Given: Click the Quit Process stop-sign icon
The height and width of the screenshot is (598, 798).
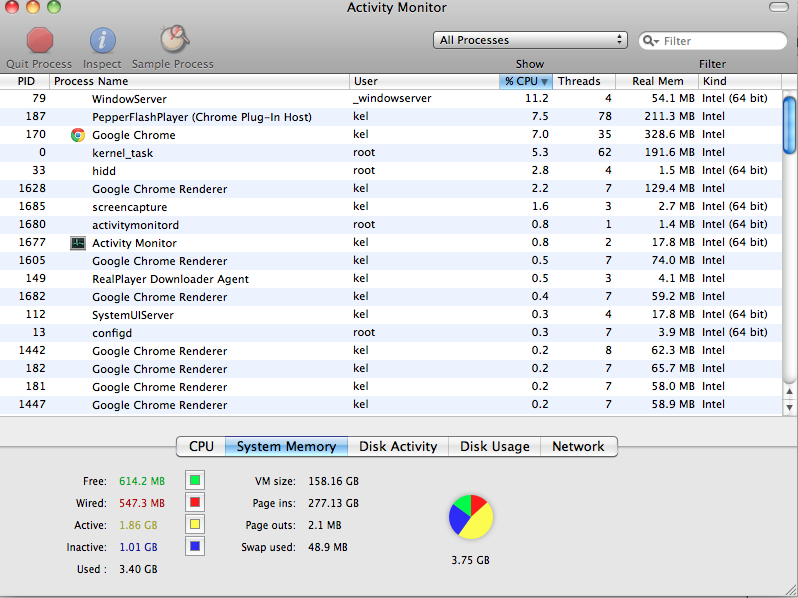Looking at the screenshot, I should tap(40, 40).
